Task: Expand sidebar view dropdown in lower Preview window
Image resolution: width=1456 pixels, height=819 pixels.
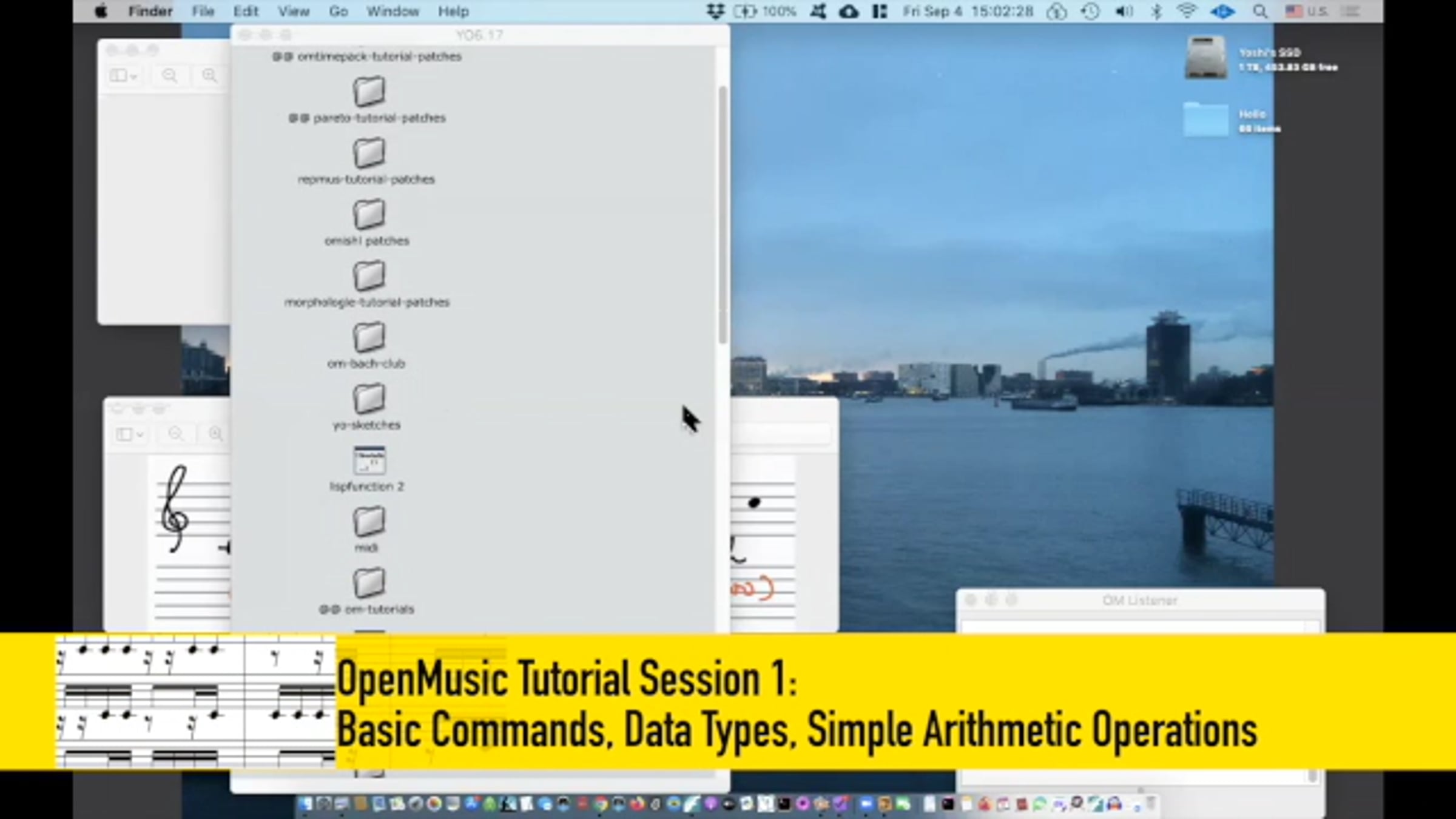Action: click(x=129, y=434)
